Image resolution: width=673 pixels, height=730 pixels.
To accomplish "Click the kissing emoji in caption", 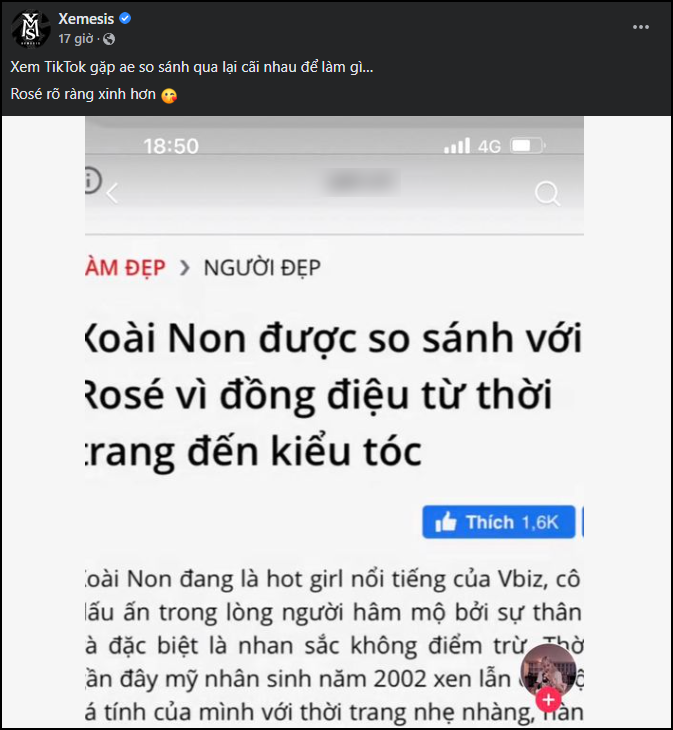I will [x=169, y=95].
